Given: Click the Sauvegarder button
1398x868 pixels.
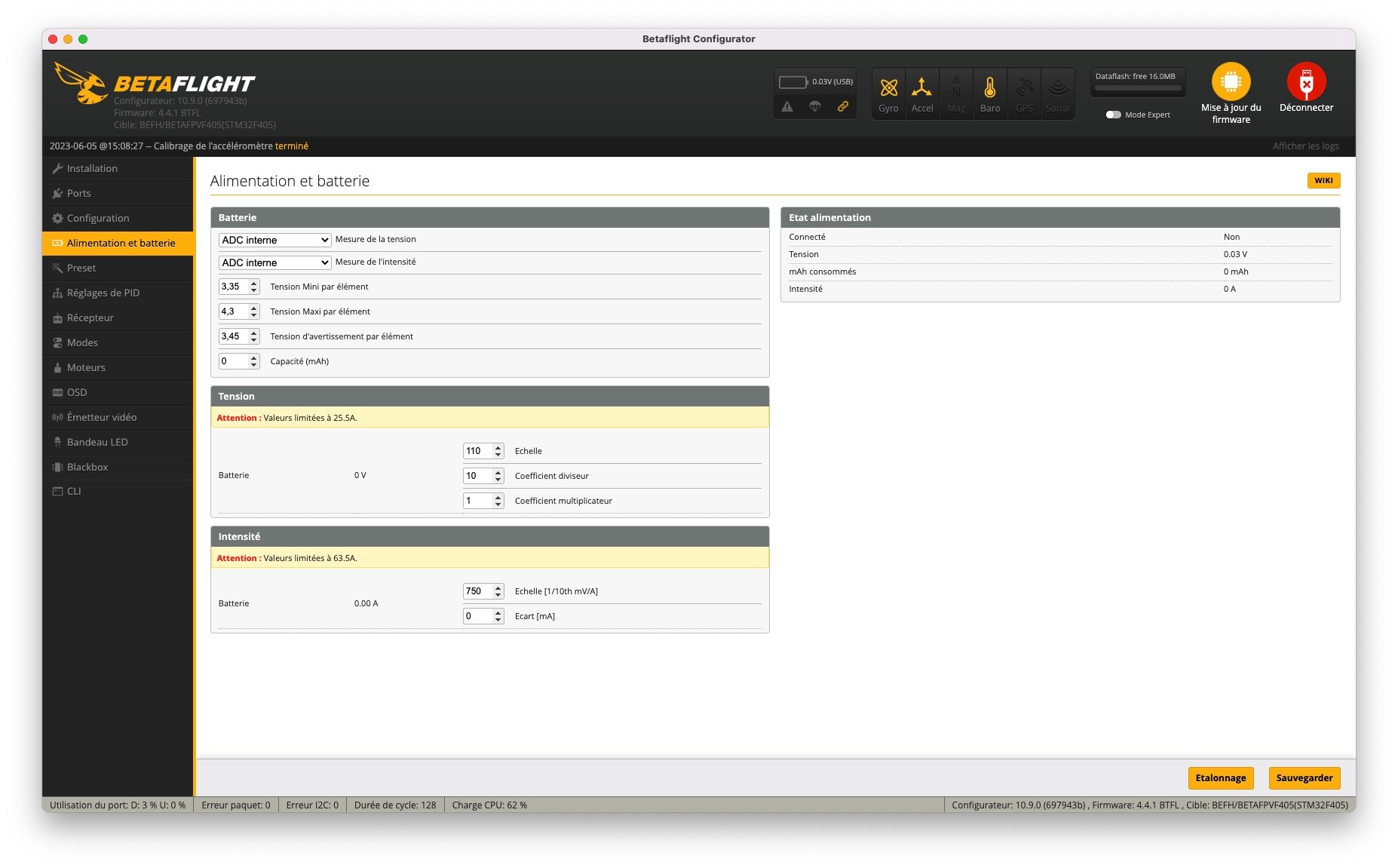Looking at the screenshot, I should (1304, 778).
